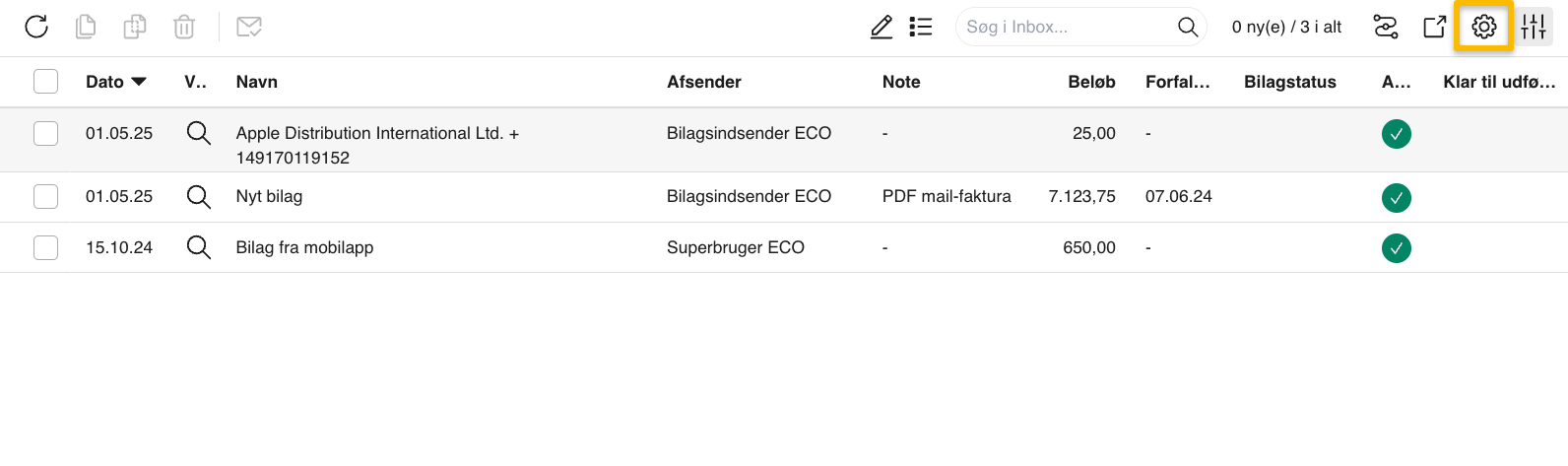Click the pencil edit icon
The image size is (1568, 466).
tap(882, 27)
